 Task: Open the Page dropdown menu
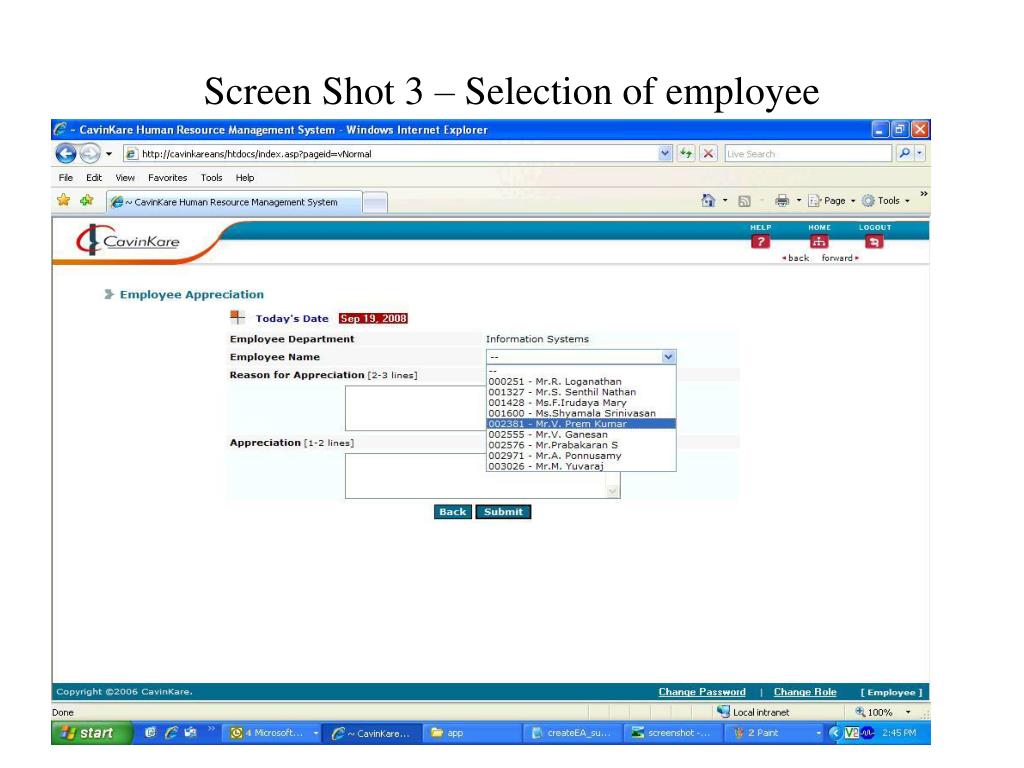[831, 201]
